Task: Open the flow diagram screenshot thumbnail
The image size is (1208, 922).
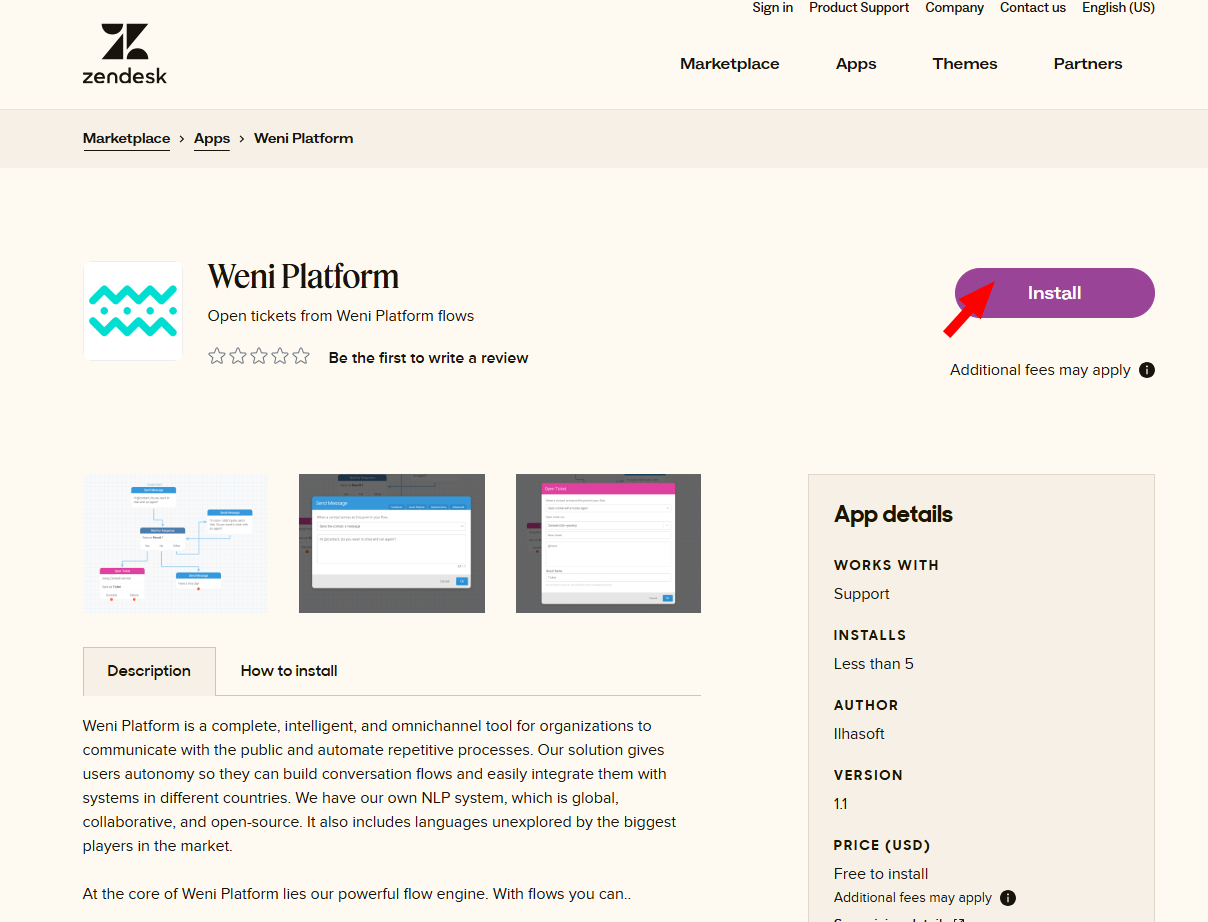Action: [x=175, y=543]
